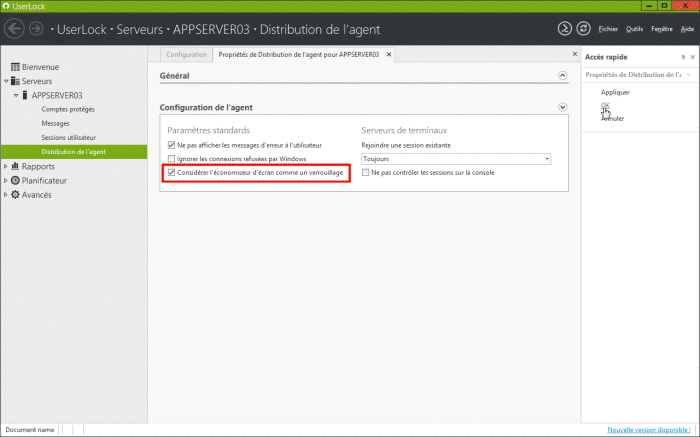Collapse the APPSERVER03 tree node arrow

[x=16, y=95]
